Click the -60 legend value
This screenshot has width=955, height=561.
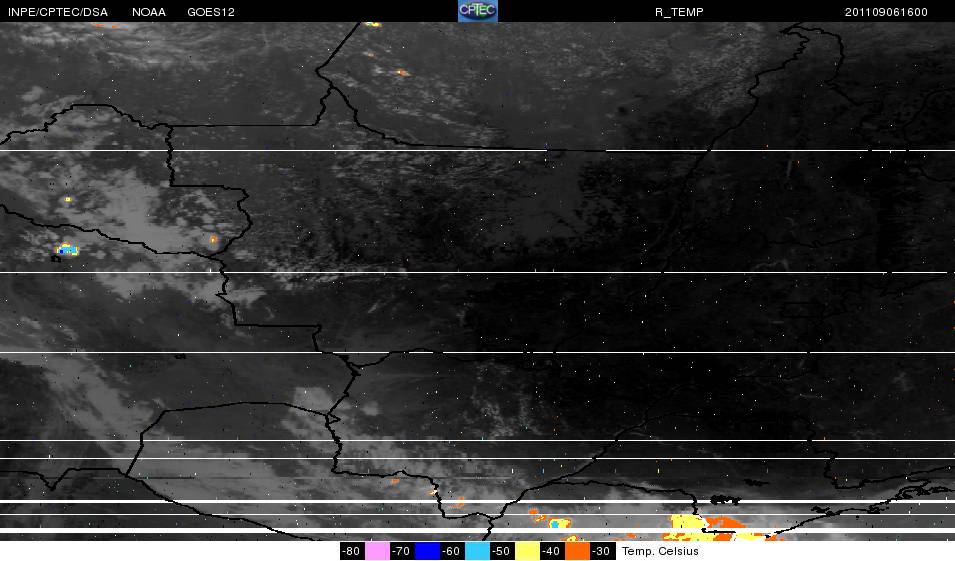pyautogui.click(x=451, y=552)
